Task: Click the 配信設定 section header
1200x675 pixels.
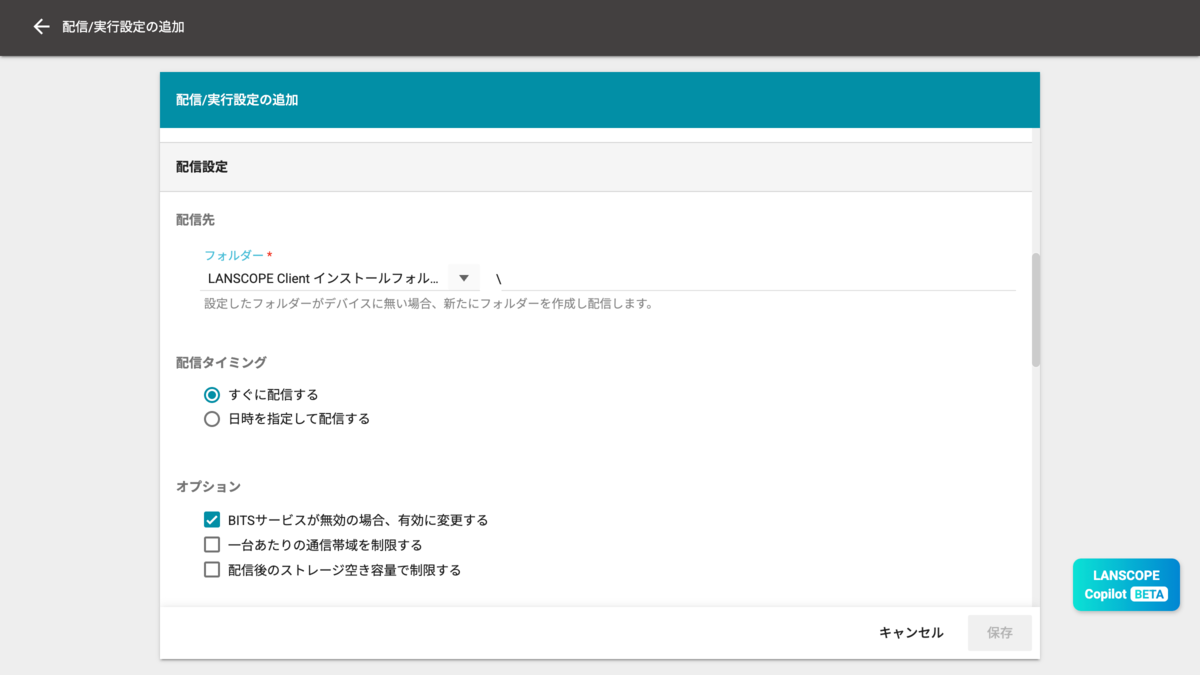Action: pos(596,167)
